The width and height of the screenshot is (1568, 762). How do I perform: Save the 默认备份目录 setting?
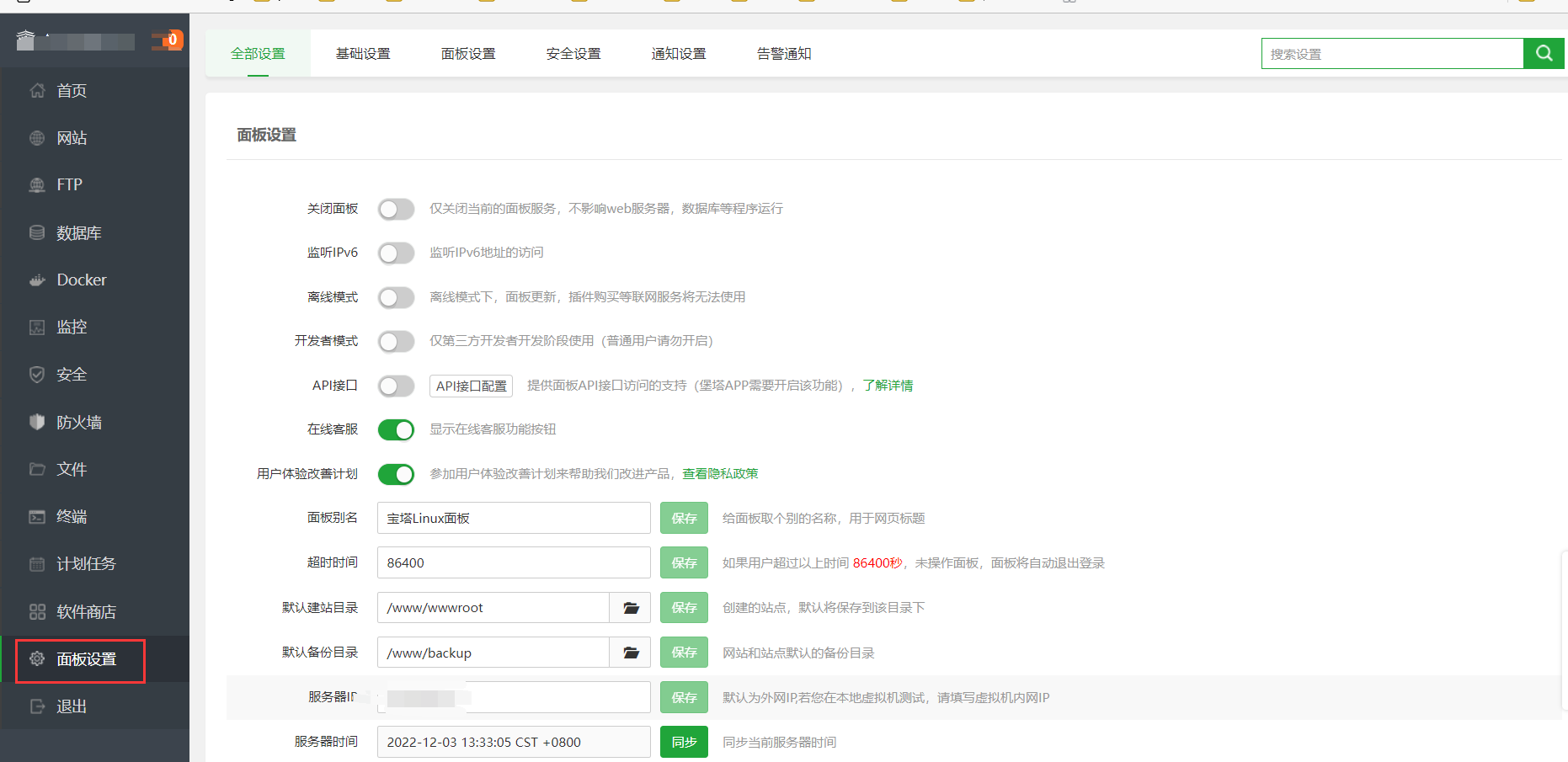684,653
